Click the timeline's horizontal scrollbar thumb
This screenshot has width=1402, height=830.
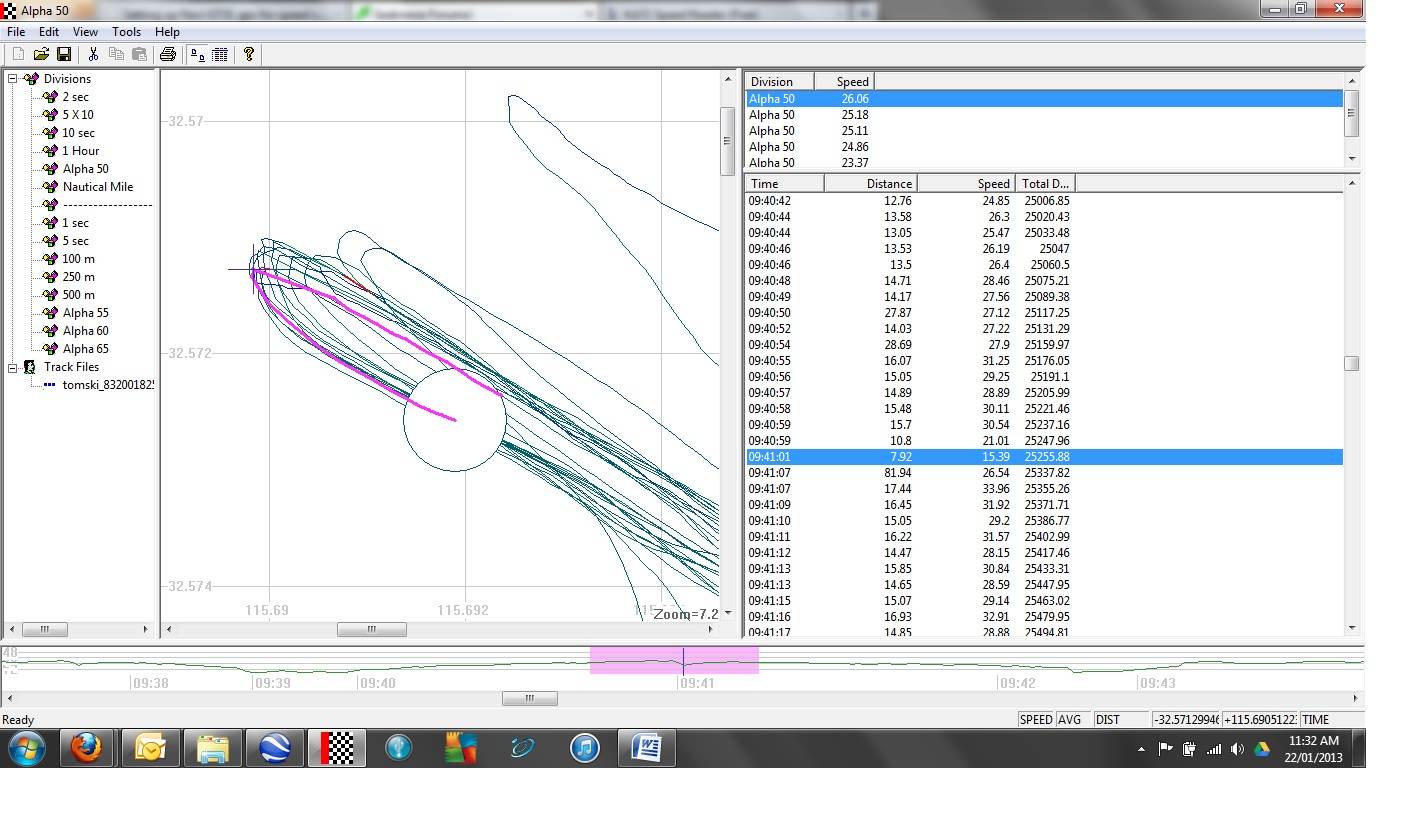(x=529, y=699)
